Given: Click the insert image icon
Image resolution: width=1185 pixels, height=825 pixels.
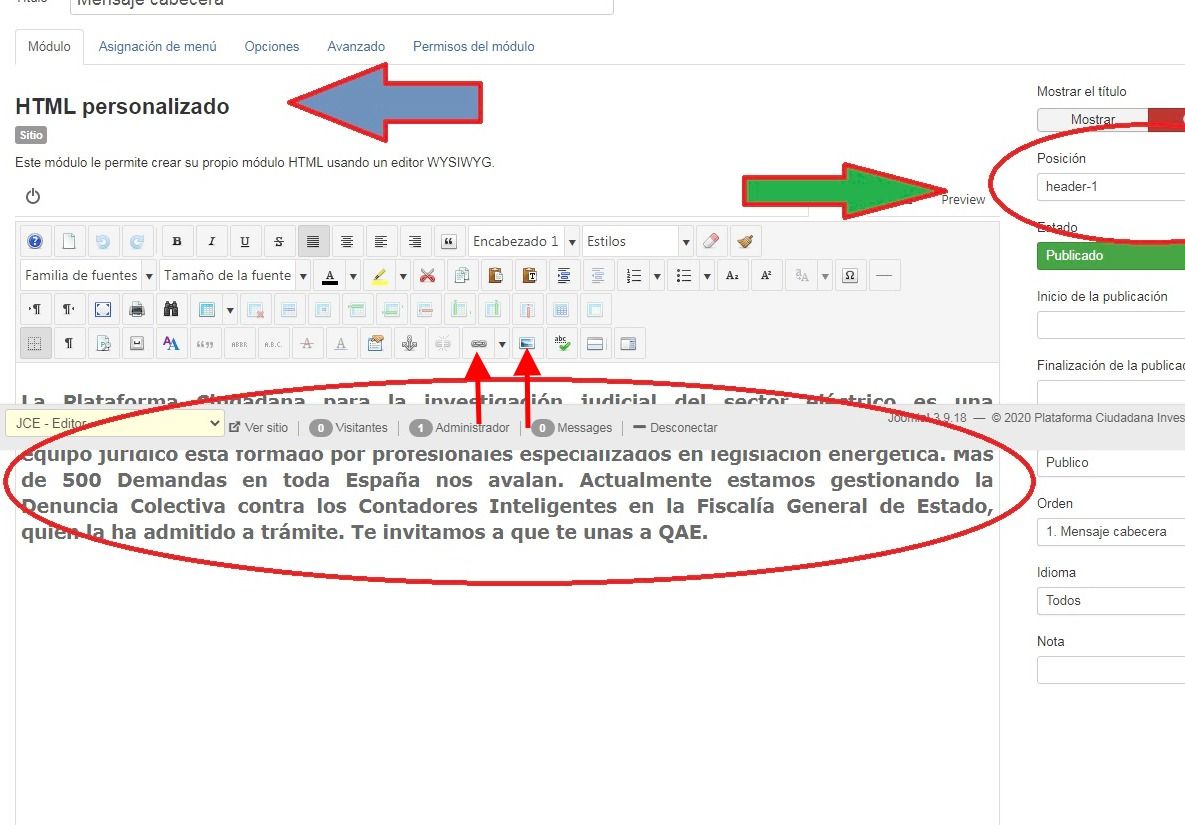Looking at the screenshot, I should tap(527, 344).
